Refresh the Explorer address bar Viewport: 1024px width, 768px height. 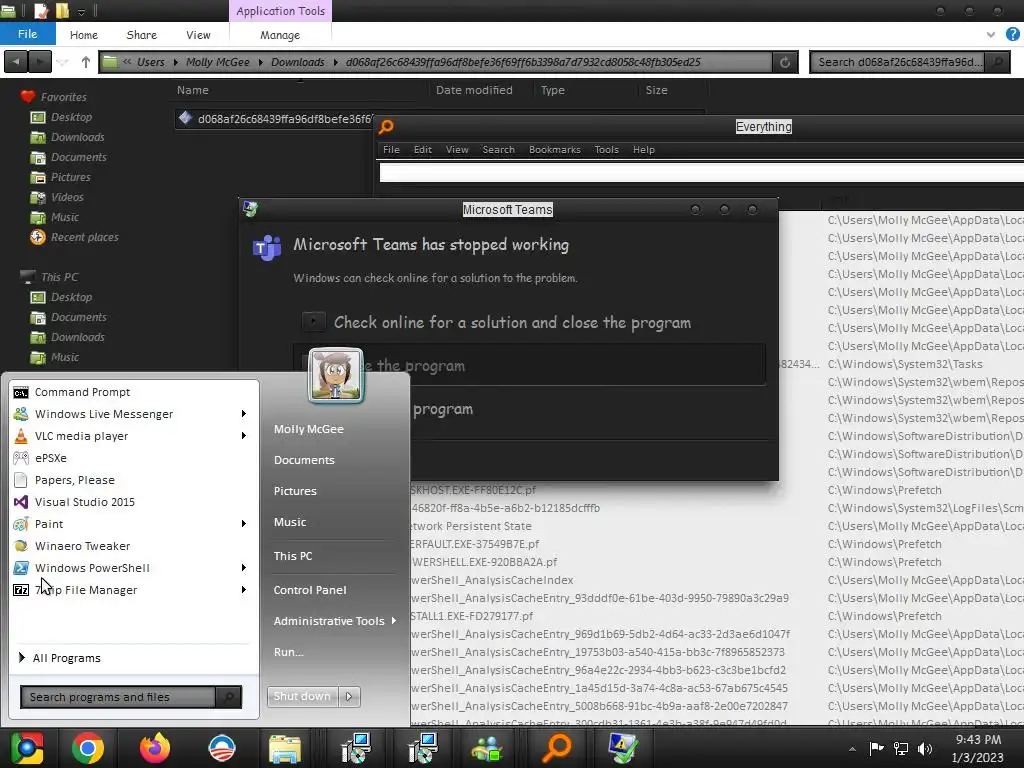(x=785, y=62)
